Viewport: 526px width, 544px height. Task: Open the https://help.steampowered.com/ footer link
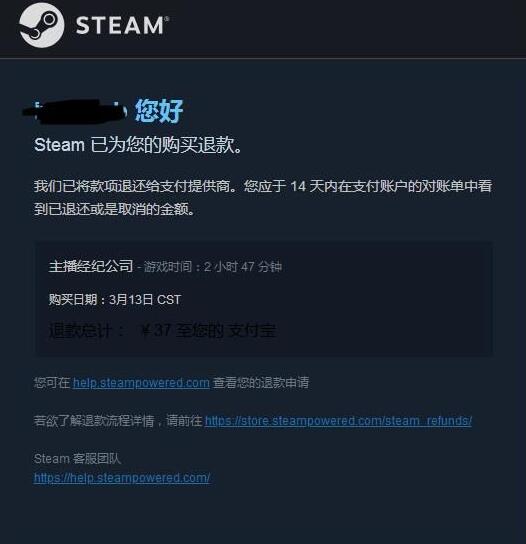122,478
